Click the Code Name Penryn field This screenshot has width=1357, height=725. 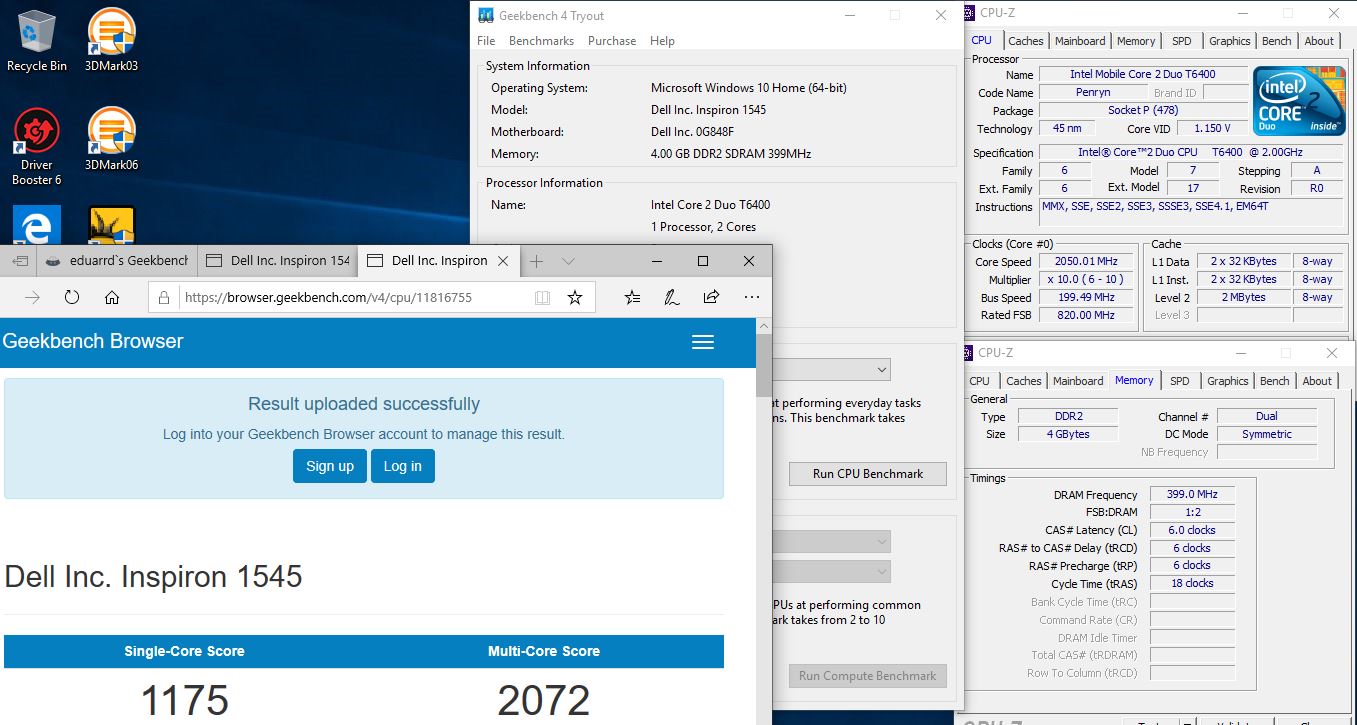[1093, 92]
